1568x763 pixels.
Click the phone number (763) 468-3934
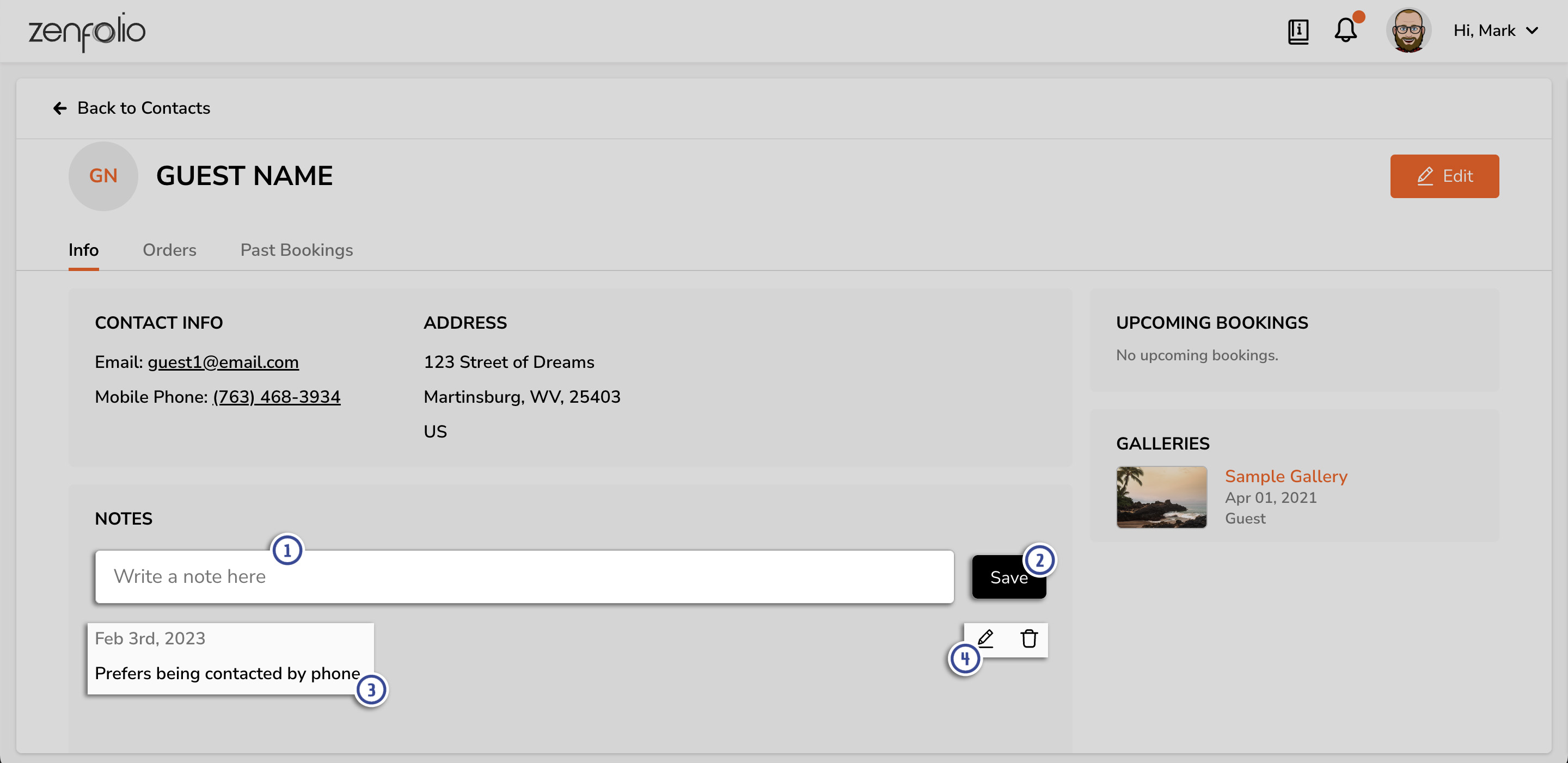(276, 397)
